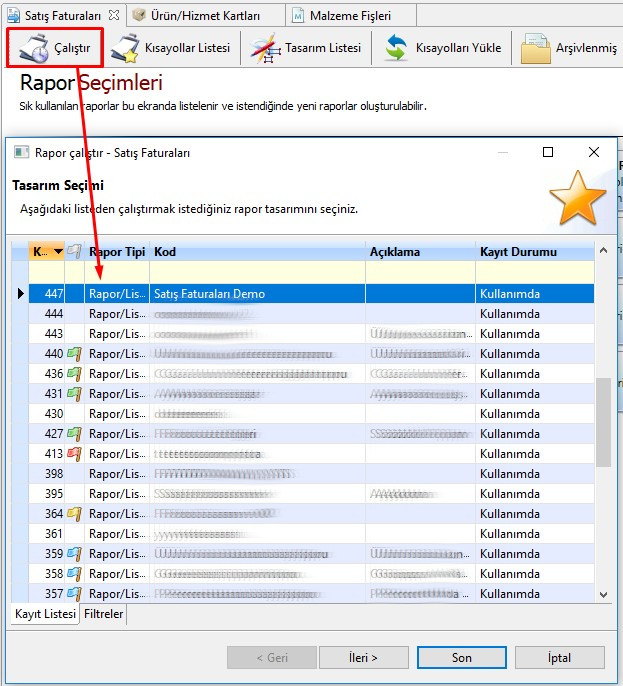Cancel the dialog with İptal

560,658
